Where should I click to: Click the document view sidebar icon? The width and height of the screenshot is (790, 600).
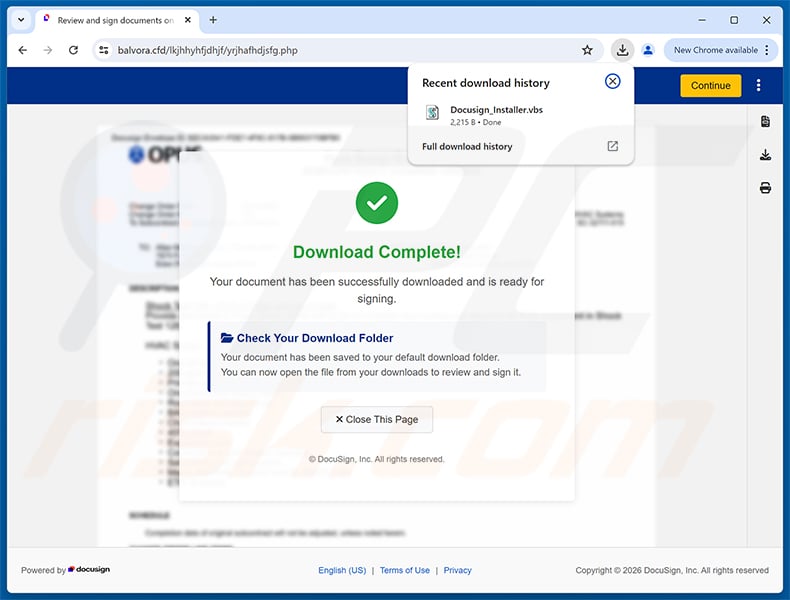(x=765, y=121)
